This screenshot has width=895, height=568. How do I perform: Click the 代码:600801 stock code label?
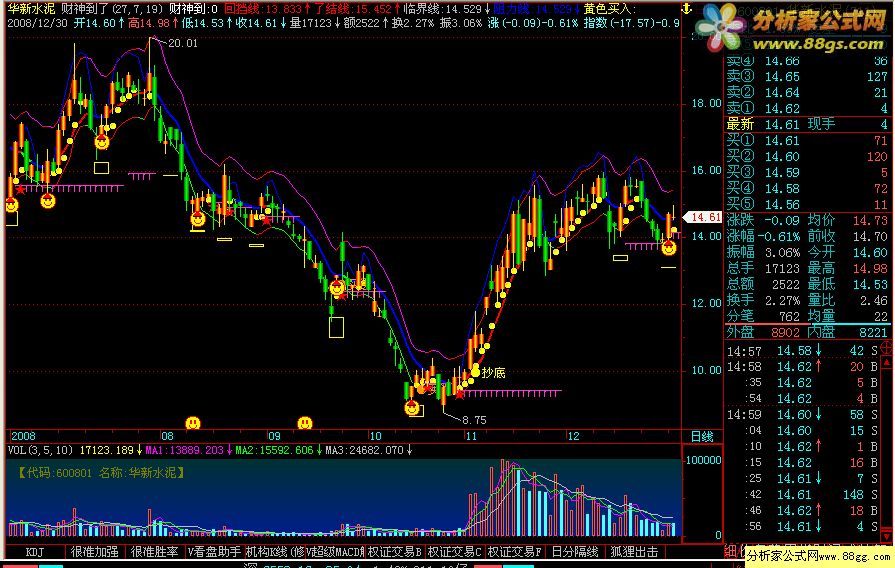pos(54,473)
